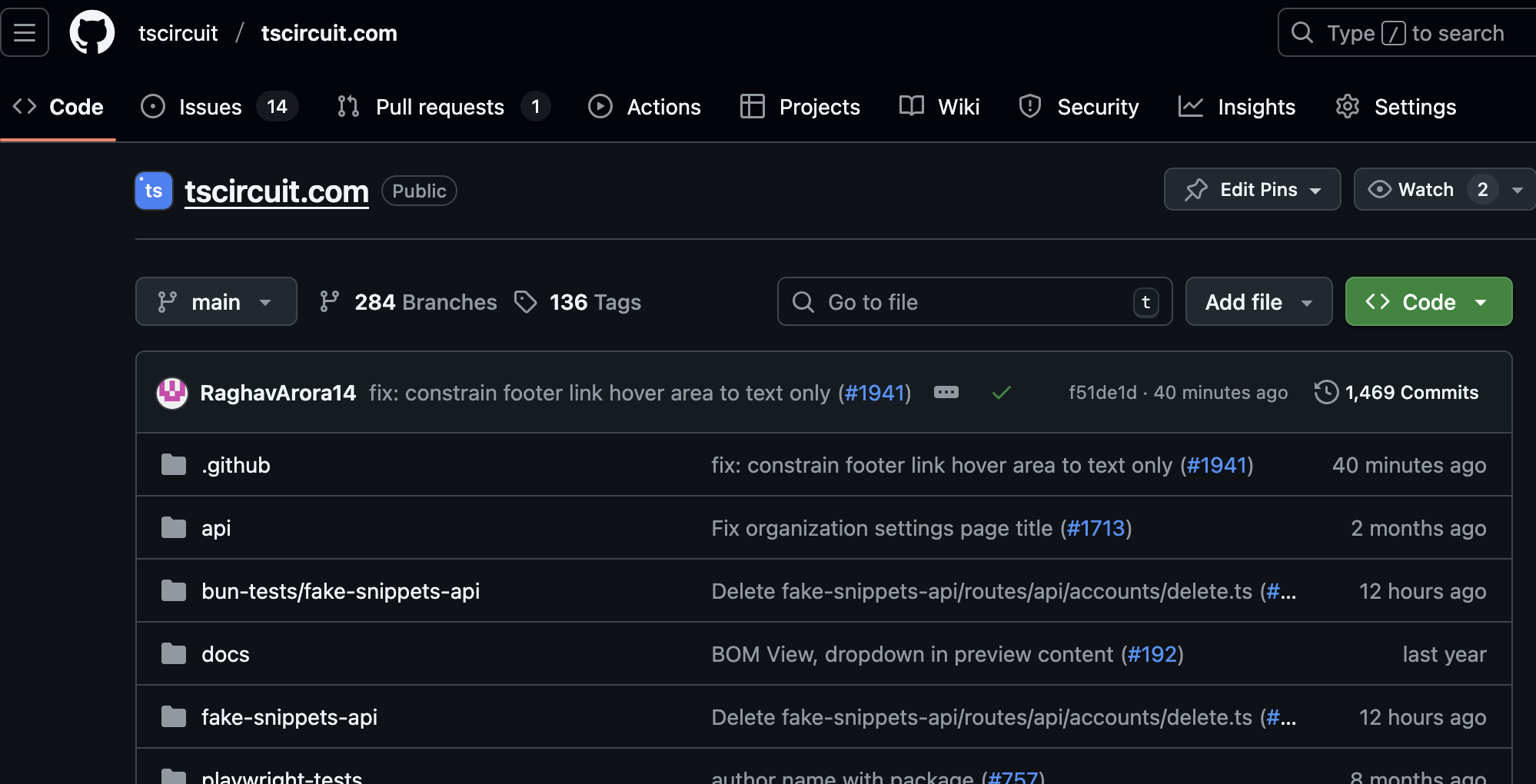Click RaghavArora14's avatar image

(172, 393)
